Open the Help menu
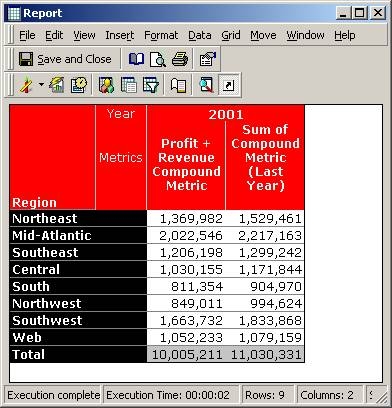 pyautogui.click(x=345, y=35)
